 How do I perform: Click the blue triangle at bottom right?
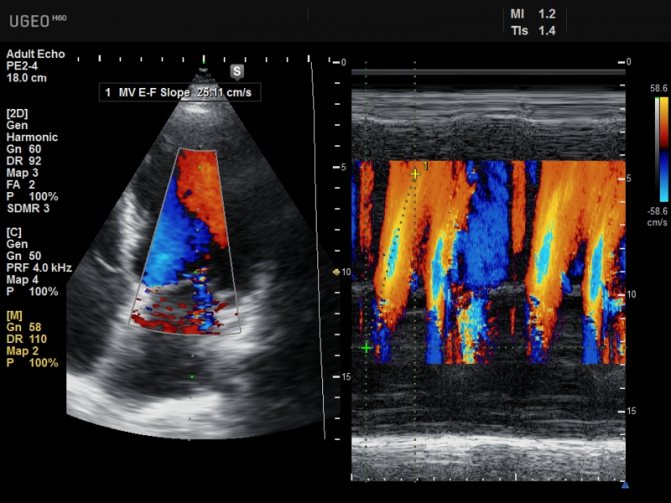point(625,485)
